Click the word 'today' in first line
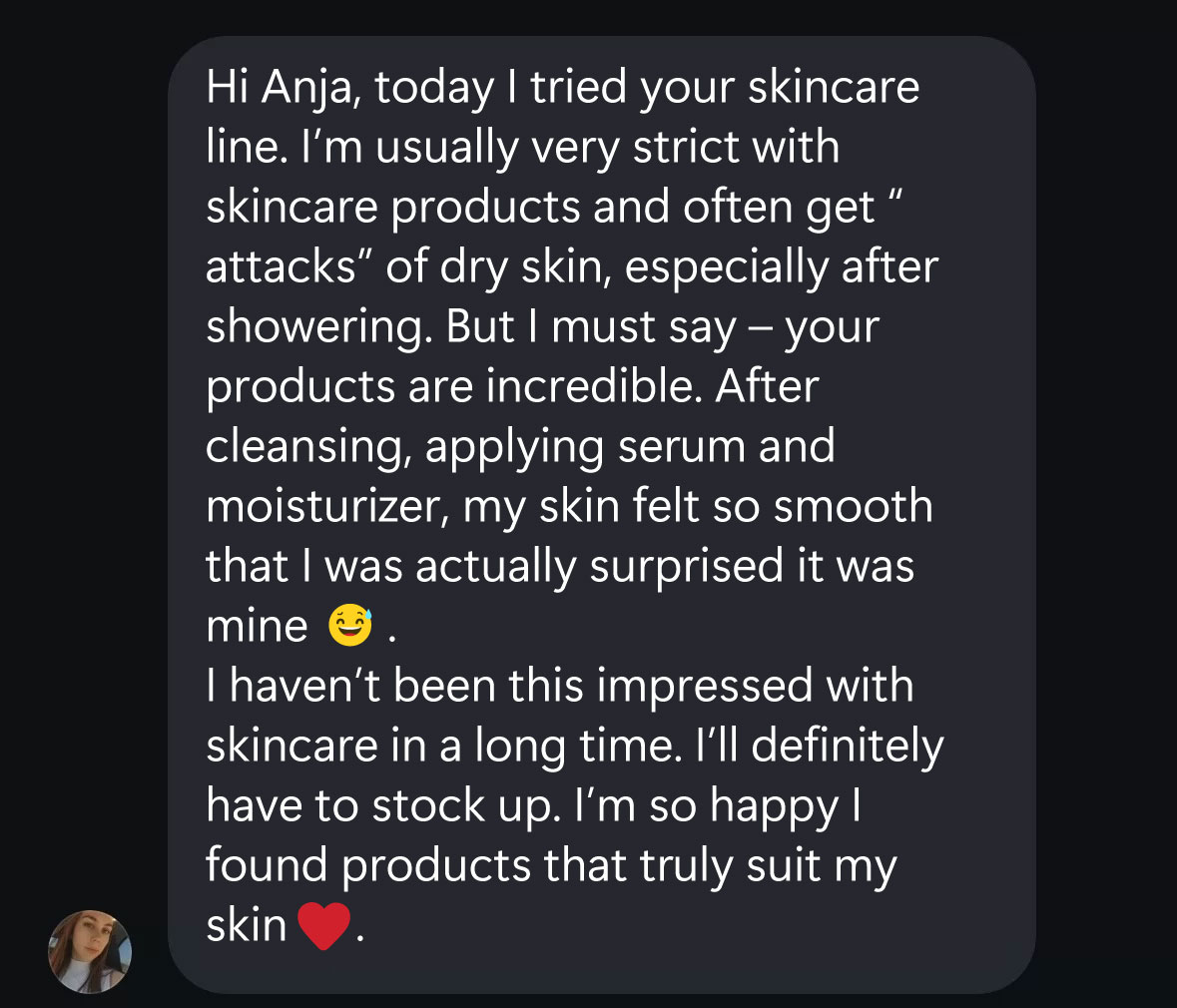 [434, 89]
